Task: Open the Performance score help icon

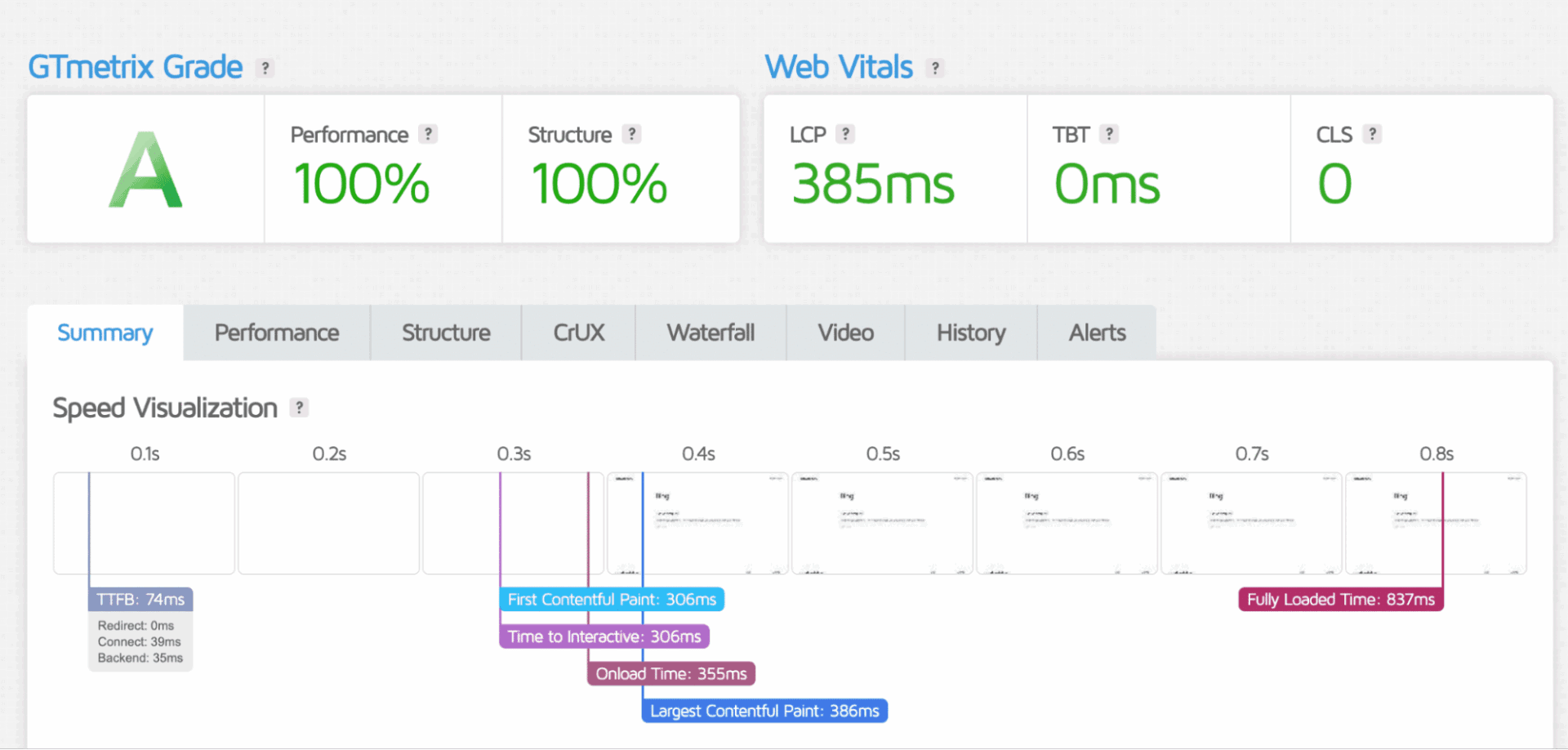Action: pyautogui.click(x=428, y=134)
